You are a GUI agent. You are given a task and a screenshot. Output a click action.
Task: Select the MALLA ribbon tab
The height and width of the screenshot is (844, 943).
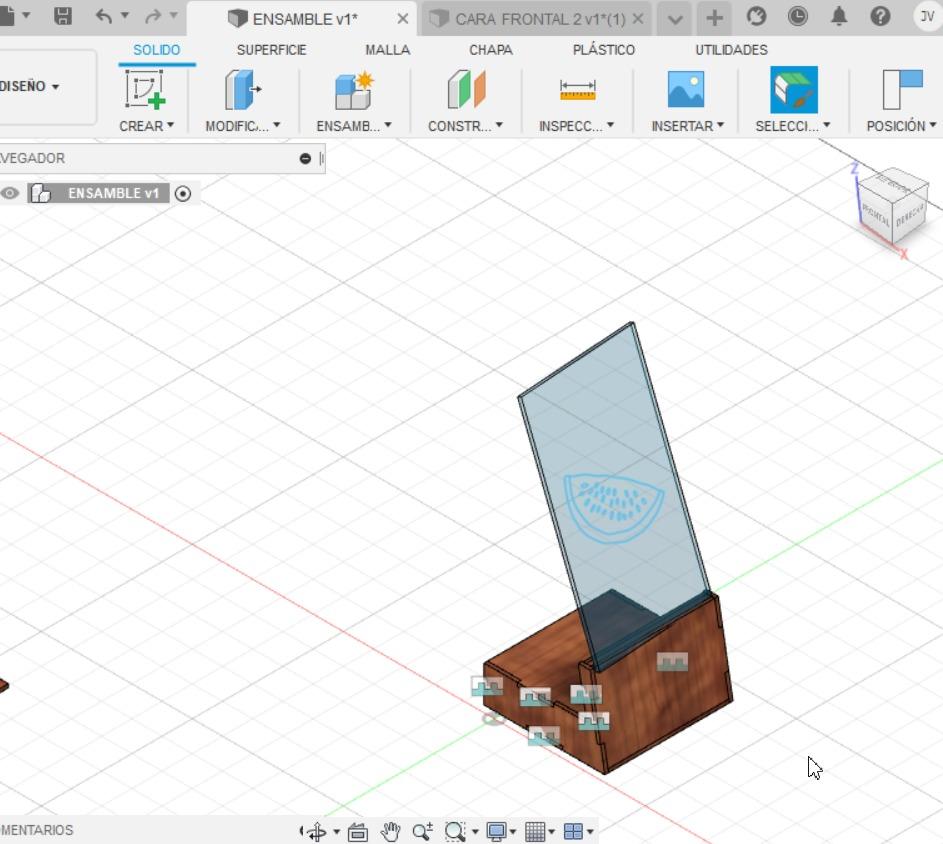[x=387, y=50]
